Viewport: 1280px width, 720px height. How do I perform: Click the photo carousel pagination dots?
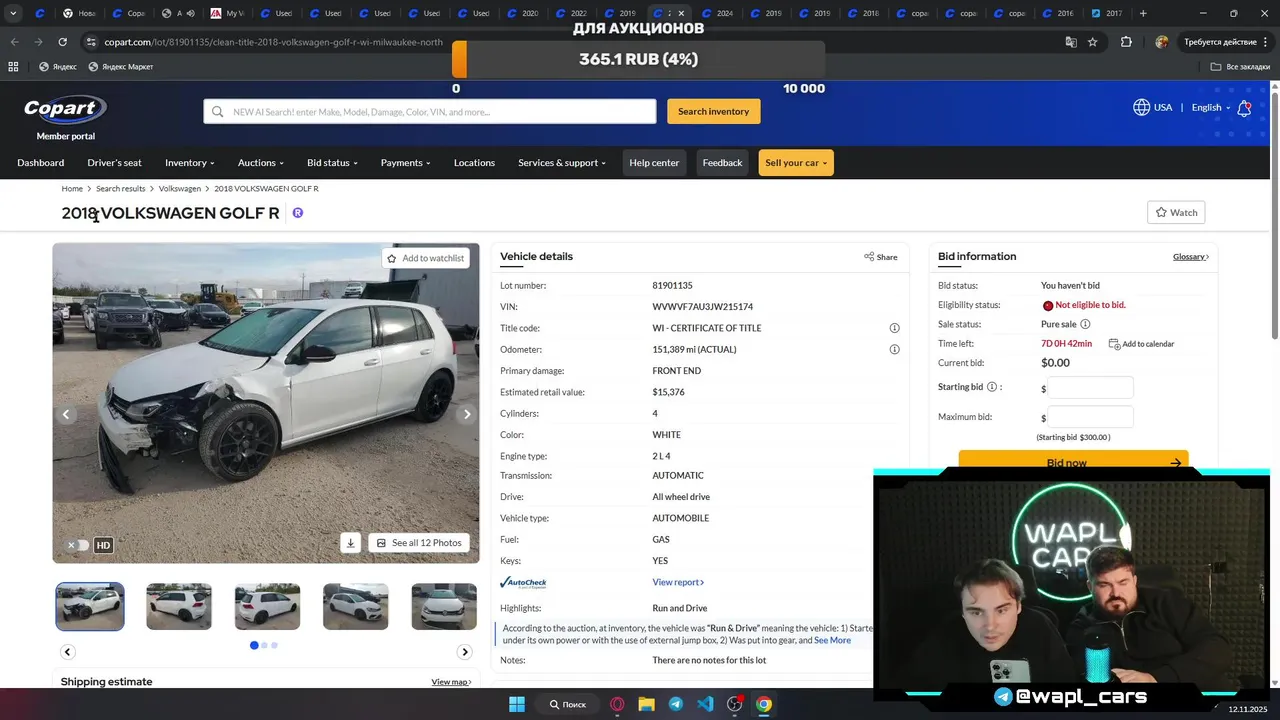point(264,645)
